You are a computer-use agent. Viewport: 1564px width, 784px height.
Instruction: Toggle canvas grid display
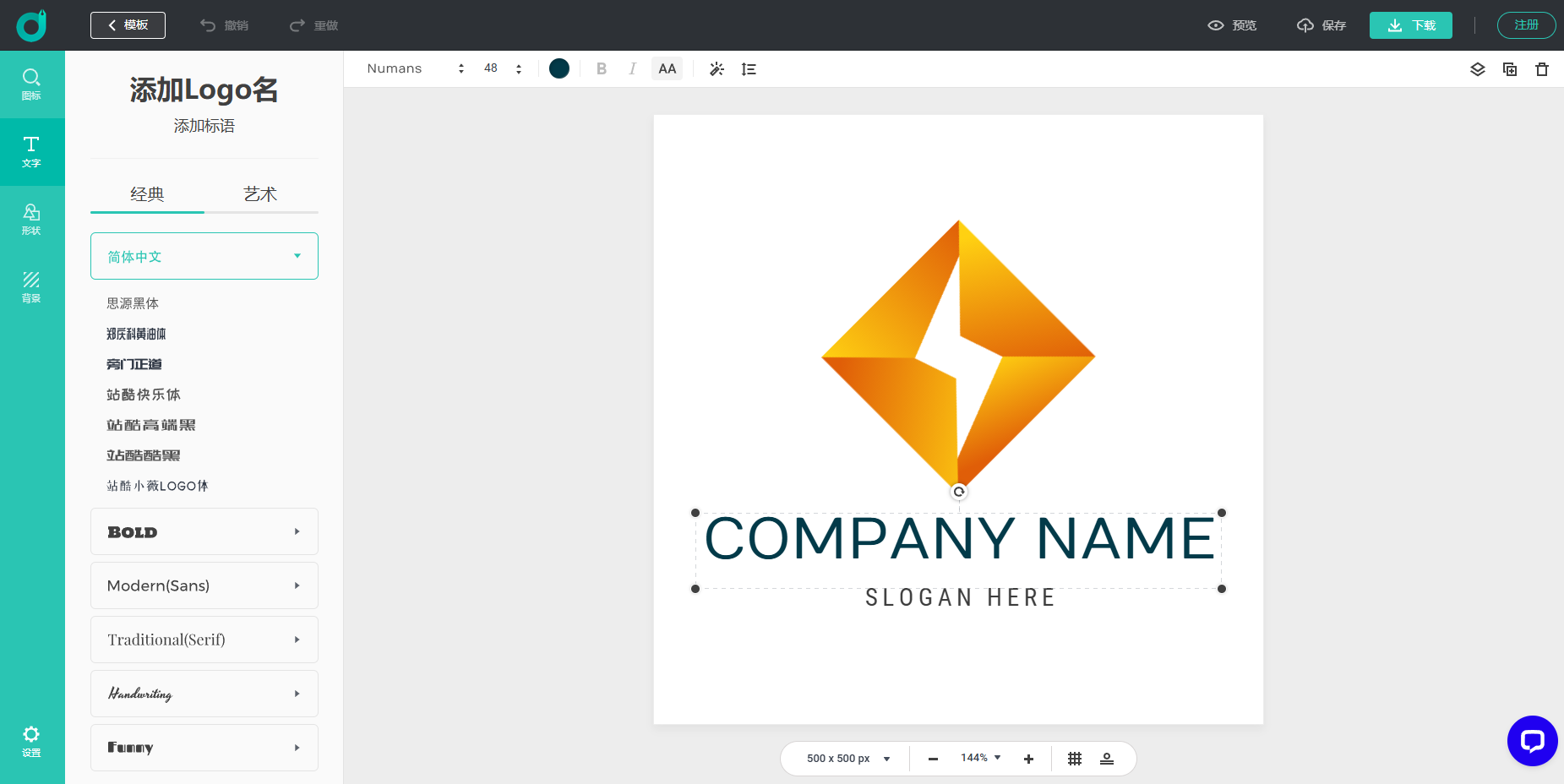[x=1074, y=759]
